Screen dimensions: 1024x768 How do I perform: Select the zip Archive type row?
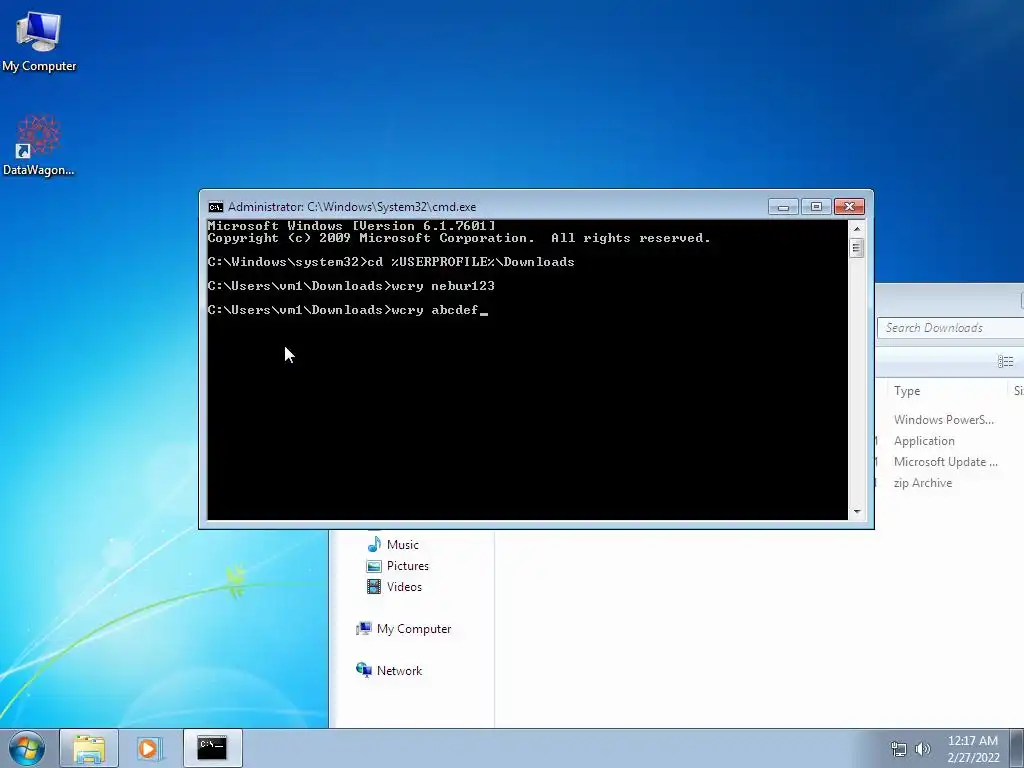pos(923,483)
